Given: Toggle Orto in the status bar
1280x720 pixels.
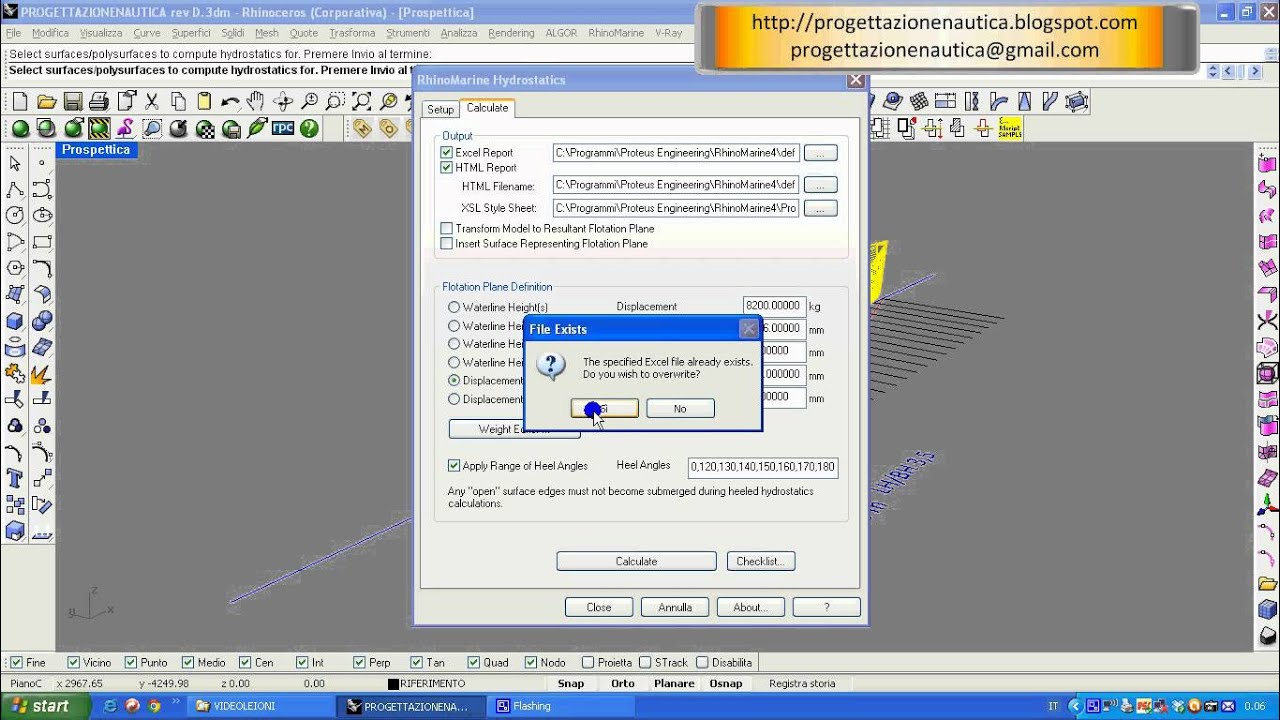Looking at the screenshot, I should (x=623, y=684).
